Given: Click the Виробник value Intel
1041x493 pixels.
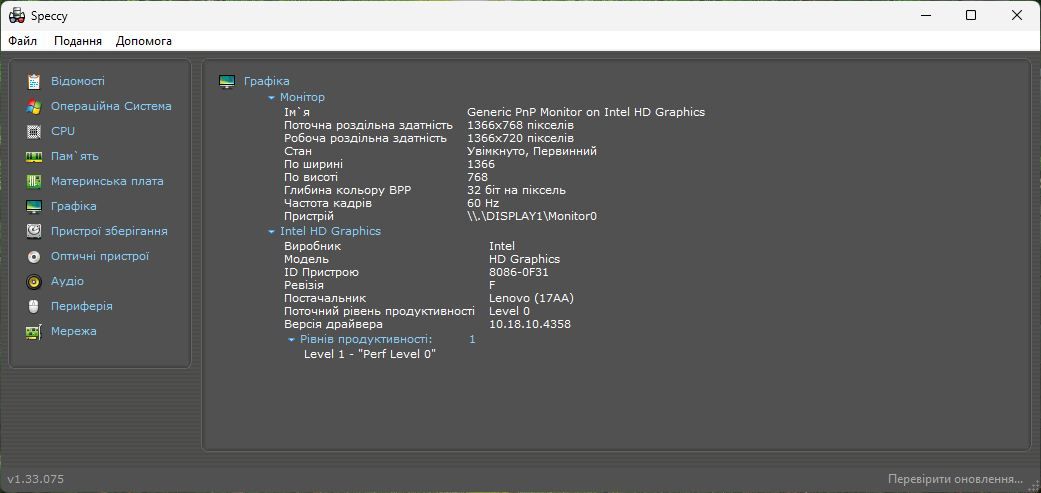Looking at the screenshot, I should pyautogui.click(x=502, y=246).
